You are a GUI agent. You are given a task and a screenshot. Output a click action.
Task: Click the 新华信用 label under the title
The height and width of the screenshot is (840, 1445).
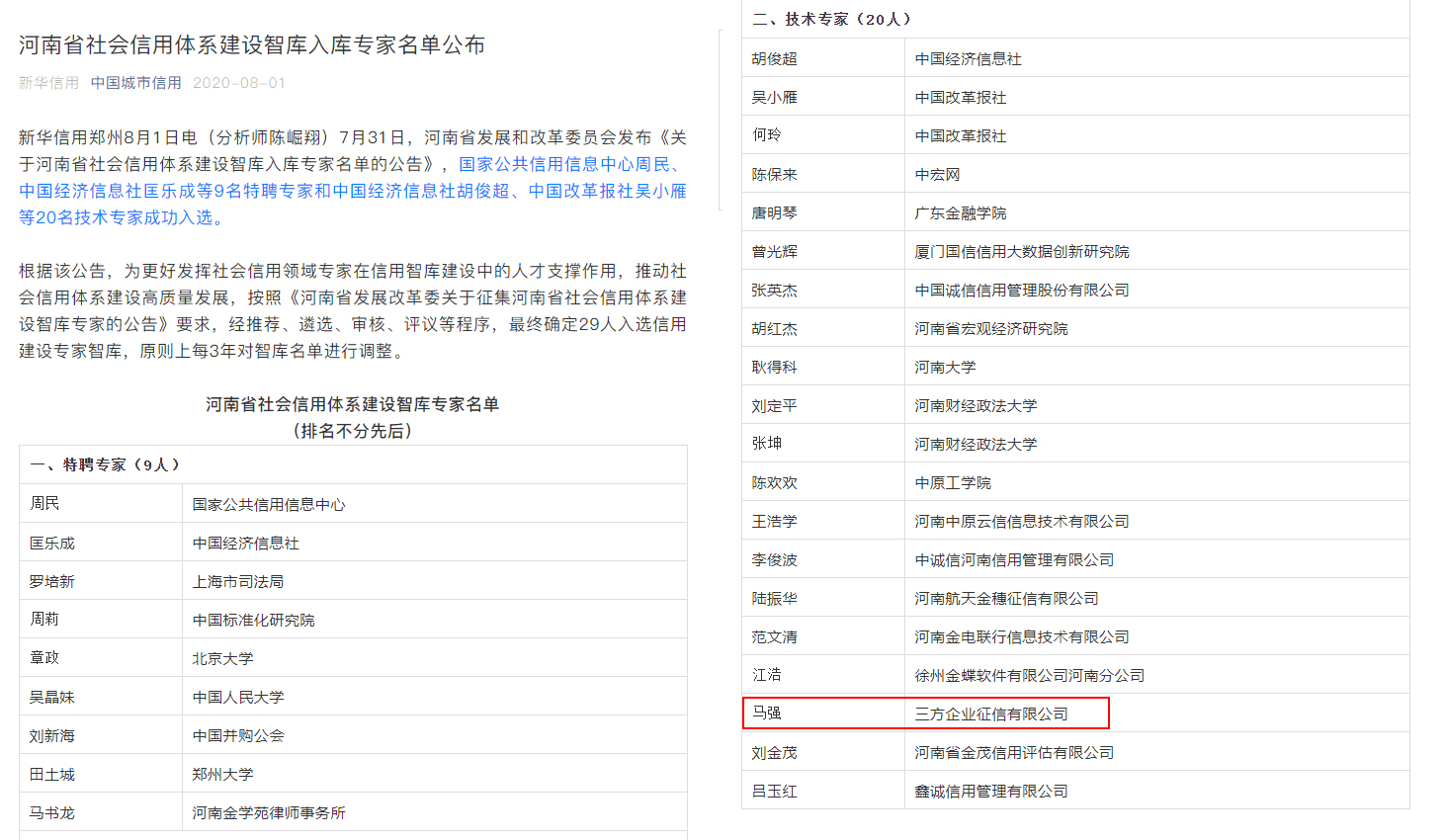click(x=48, y=83)
